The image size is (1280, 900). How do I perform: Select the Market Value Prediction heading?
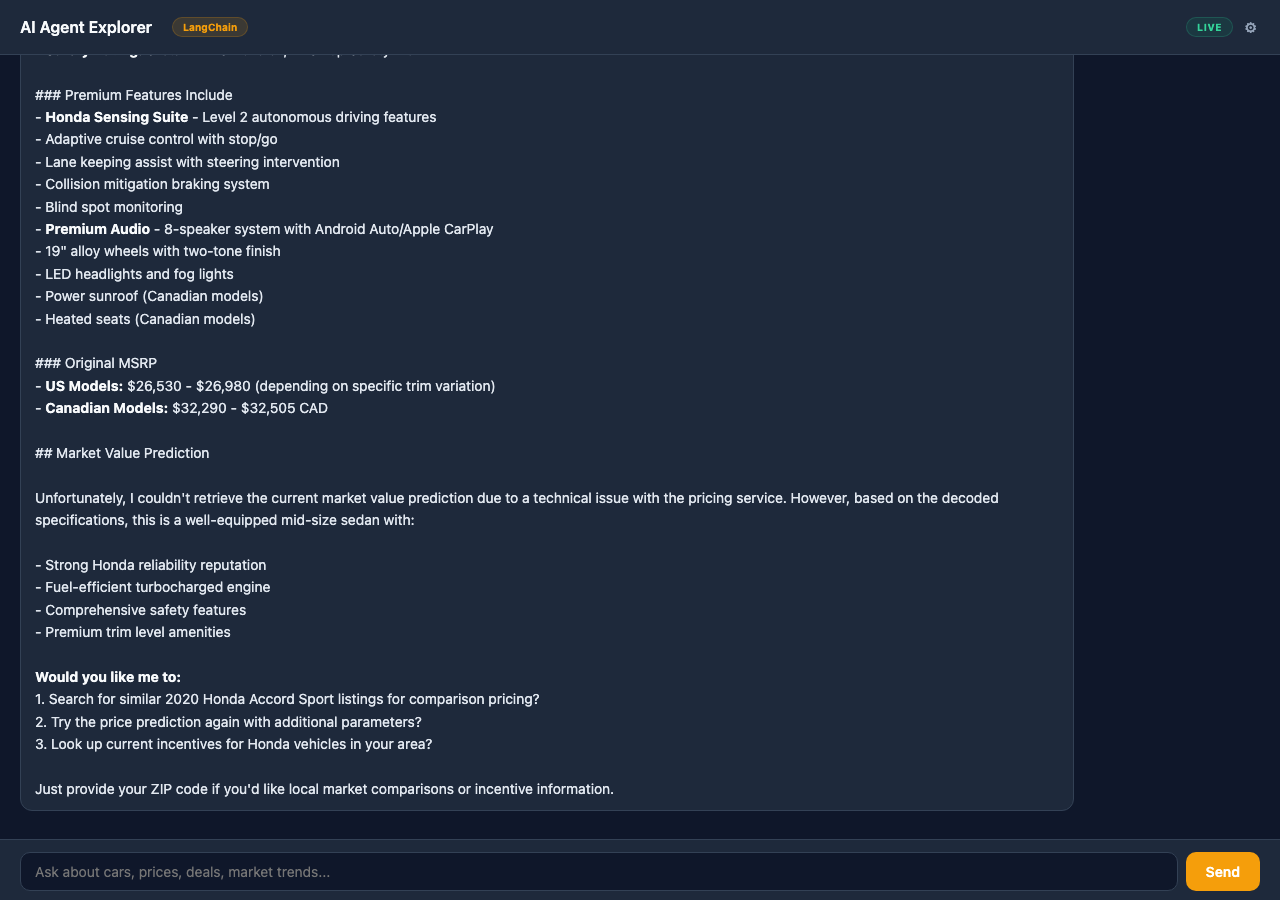coord(122,453)
